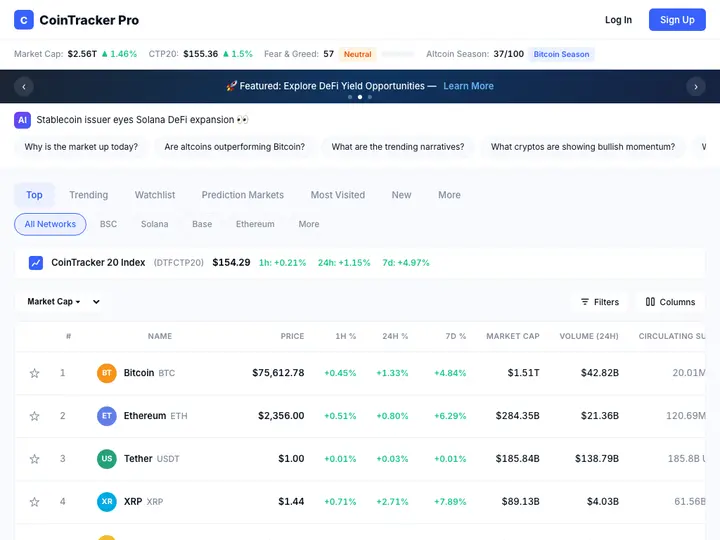
Task: Click the Fear & Greed gauge bar
Action: pyautogui.click(x=398, y=54)
